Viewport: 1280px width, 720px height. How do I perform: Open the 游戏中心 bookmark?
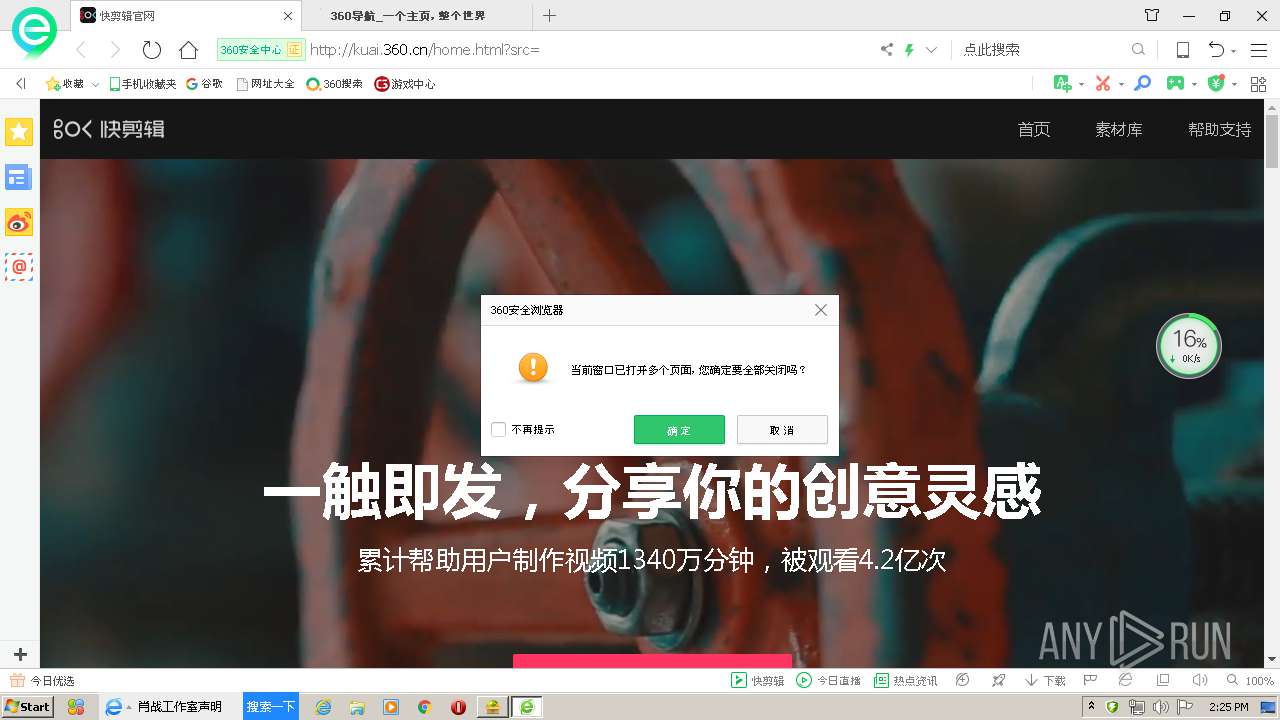point(405,84)
